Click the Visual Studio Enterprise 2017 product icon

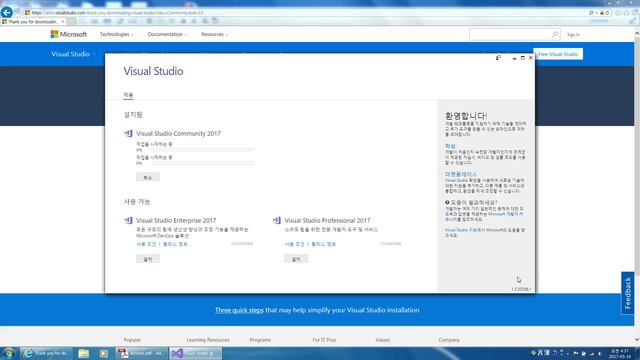[129, 220]
